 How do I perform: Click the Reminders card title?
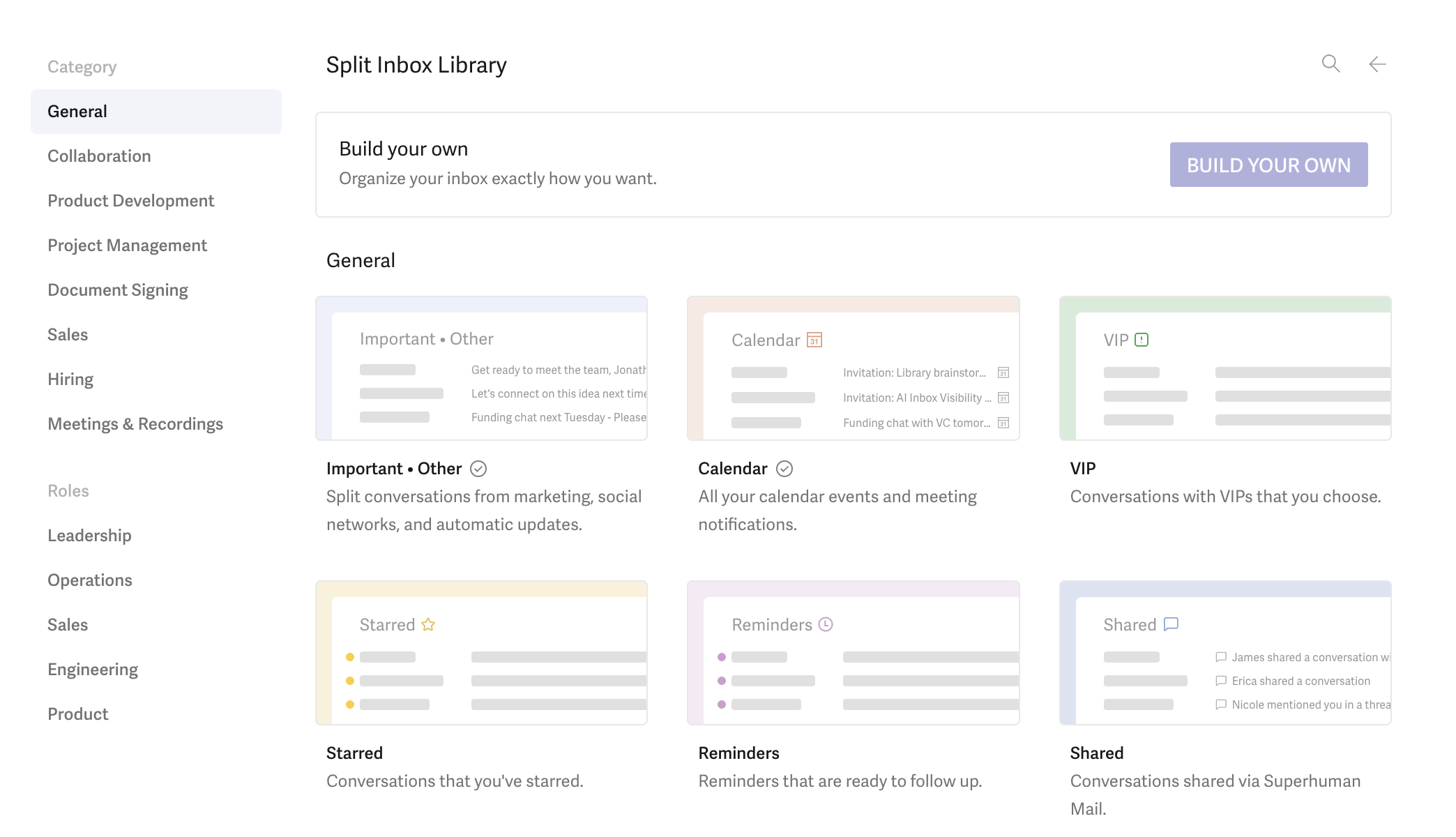tap(738, 753)
